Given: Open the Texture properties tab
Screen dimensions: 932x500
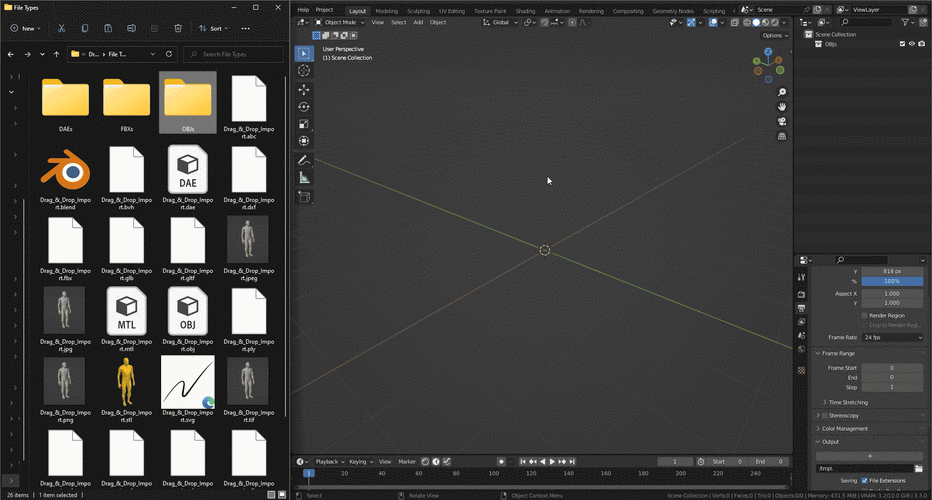Looking at the screenshot, I should click(x=801, y=370).
